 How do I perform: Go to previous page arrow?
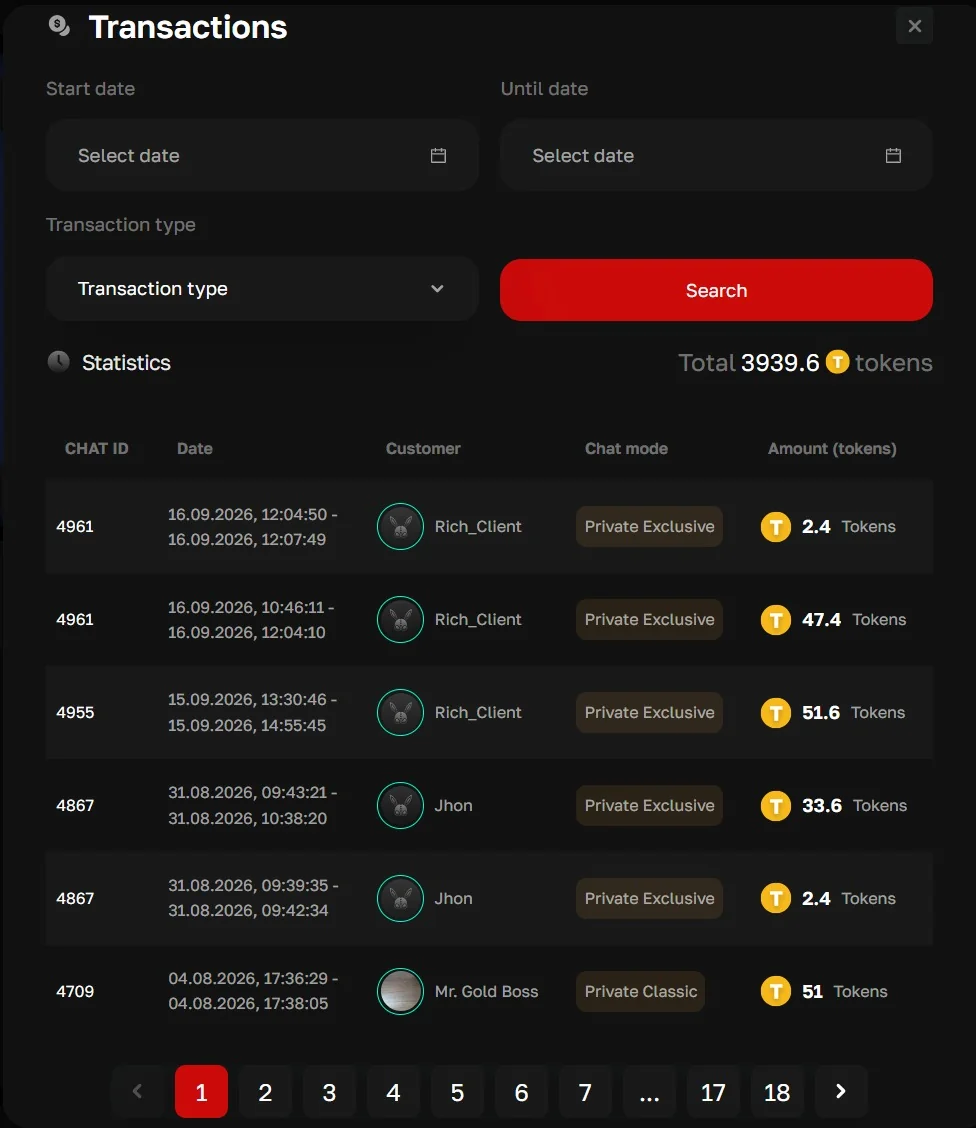pyautogui.click(x=137, y=1091)
